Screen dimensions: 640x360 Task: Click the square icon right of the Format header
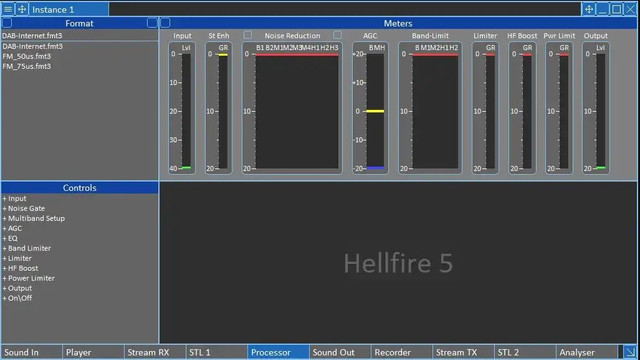[152, 23]
